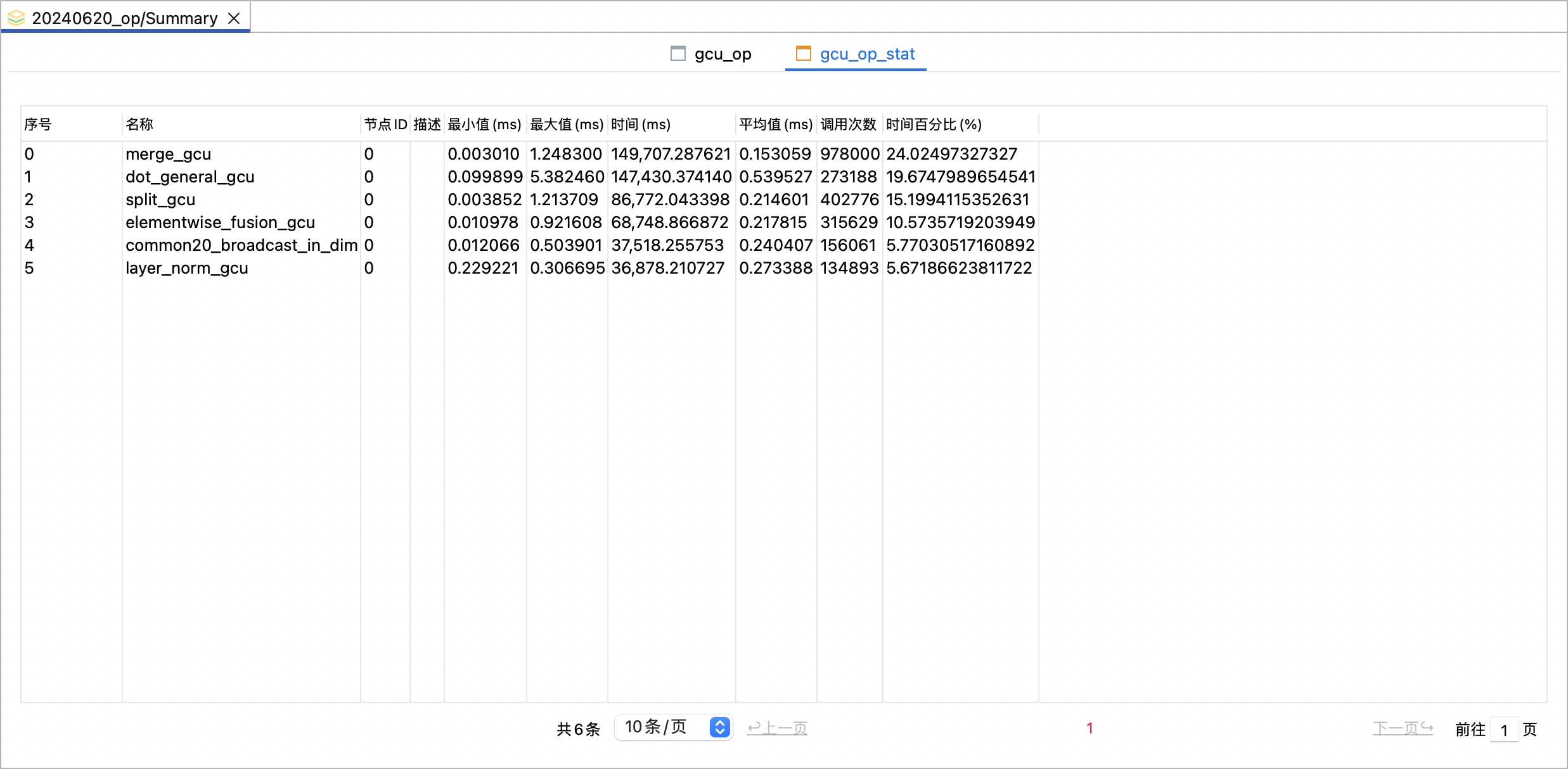Click call count 978000

point(850,154)
